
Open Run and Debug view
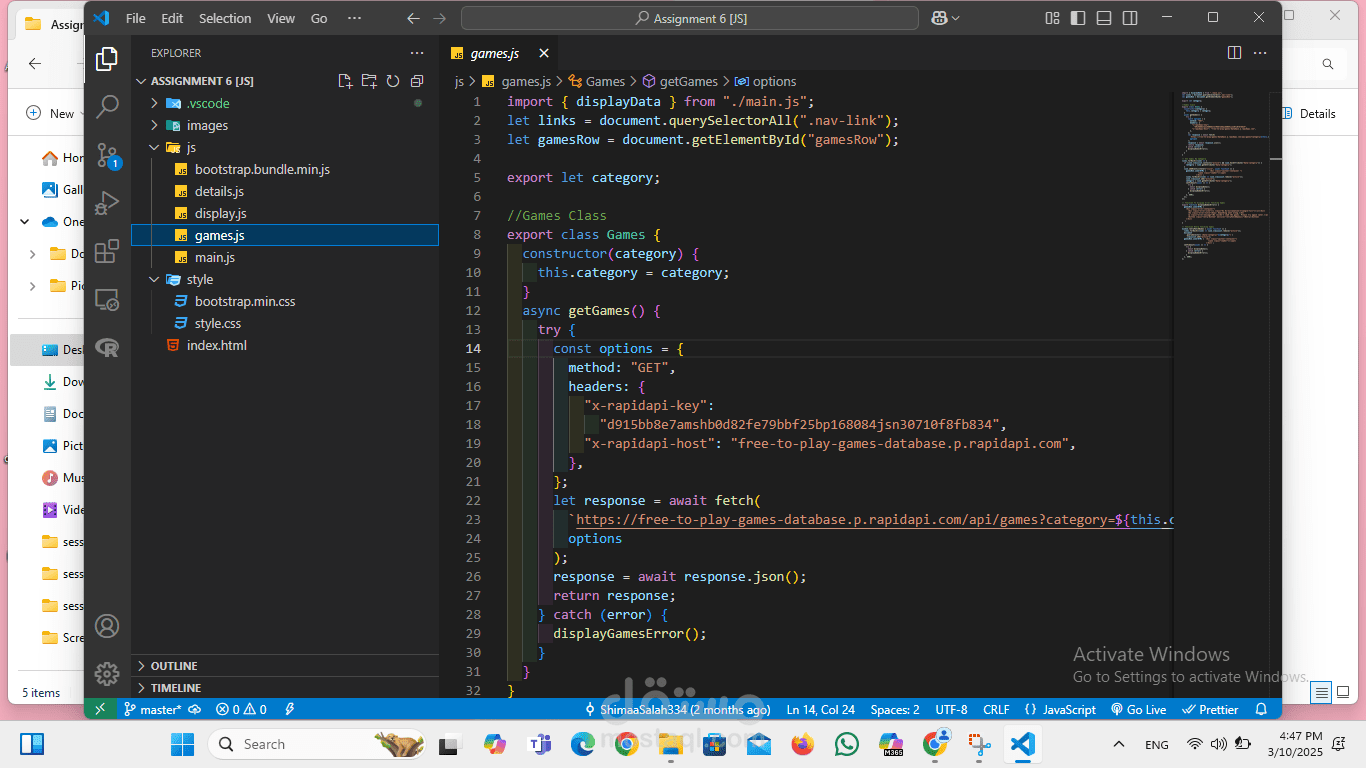[107, 203]
